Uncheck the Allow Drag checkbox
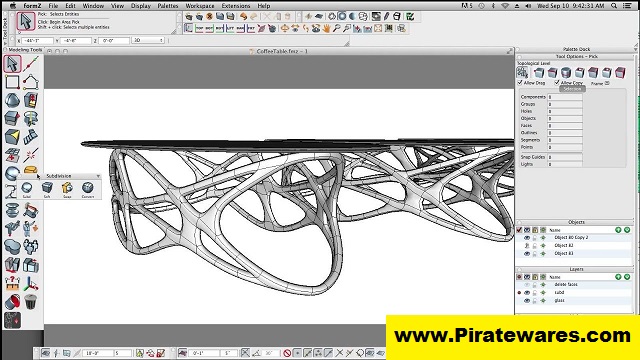Viewport: 640px width, 360px height. tap(520, 83)
